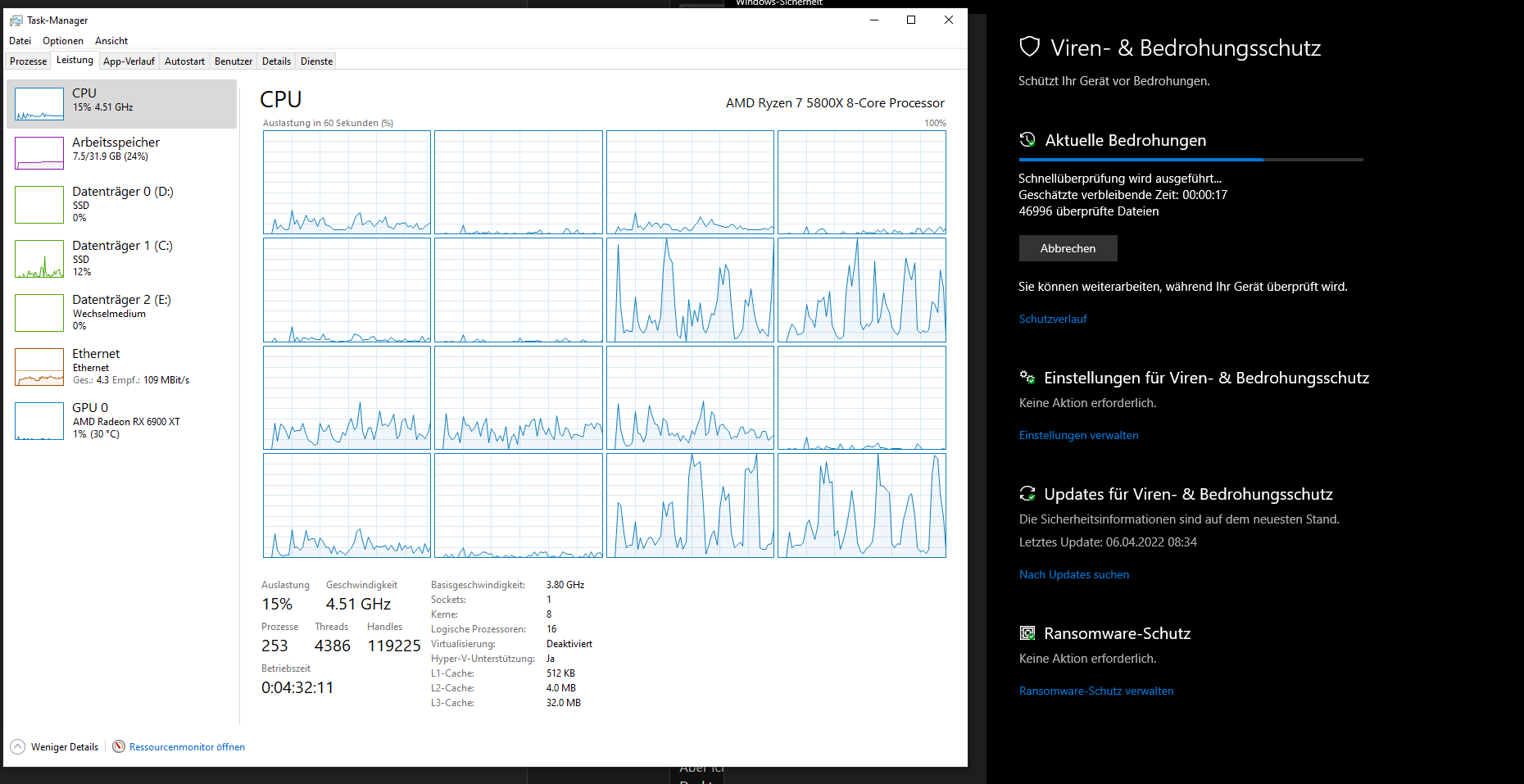
Task: Switch to the Prozesse tab
Action: [x=28, y=61]
